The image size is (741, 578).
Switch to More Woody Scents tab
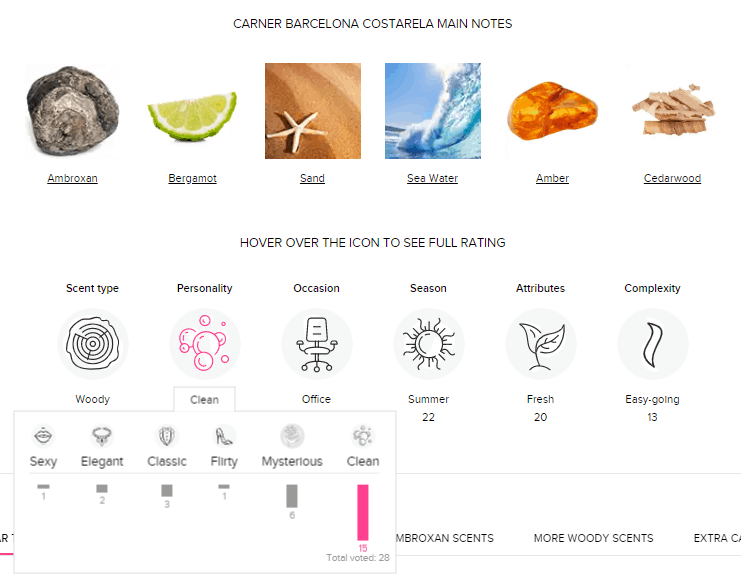[x=593, y=538]
